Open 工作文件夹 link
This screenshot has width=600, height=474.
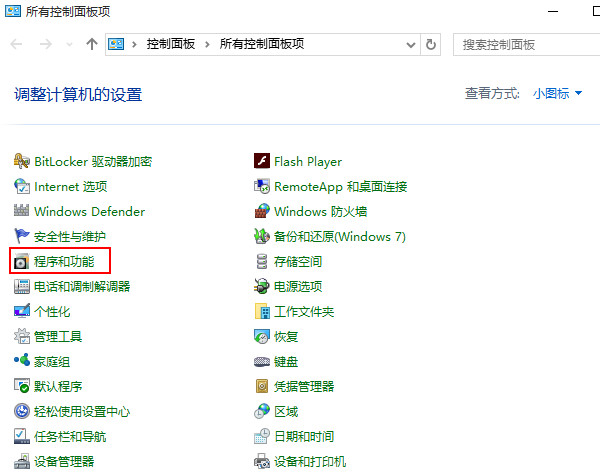[304, 311]
